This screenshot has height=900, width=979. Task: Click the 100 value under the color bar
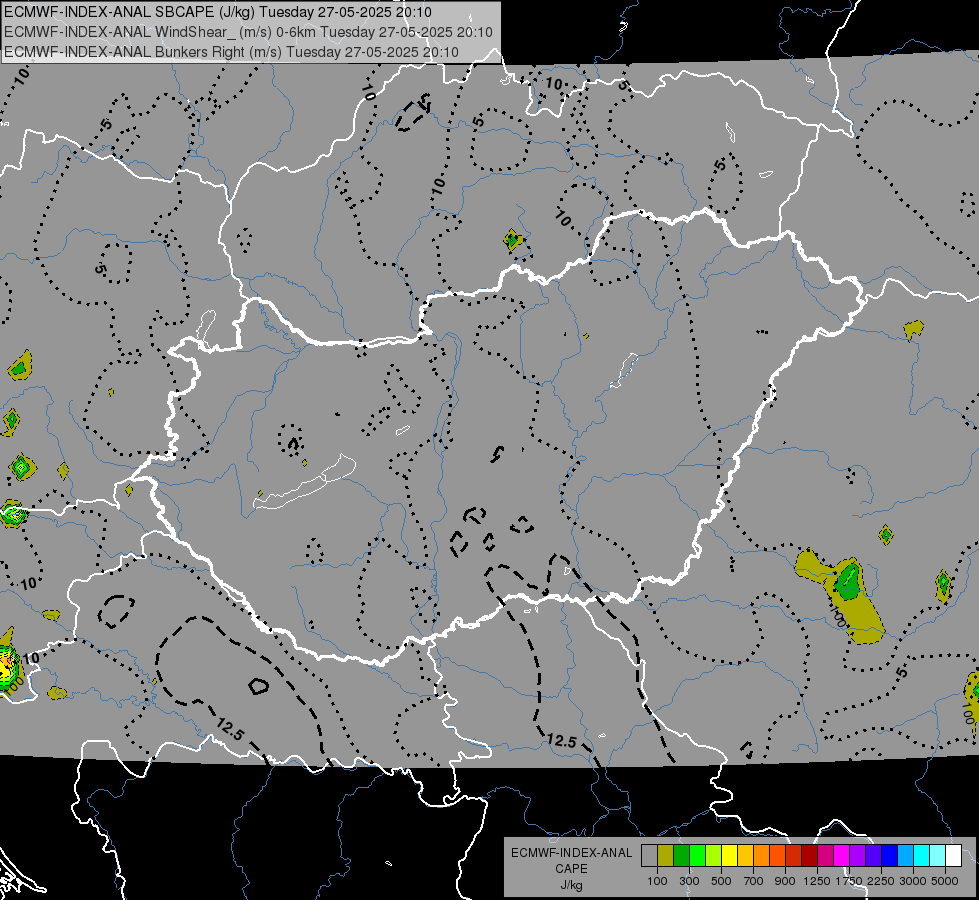(657, 881)
